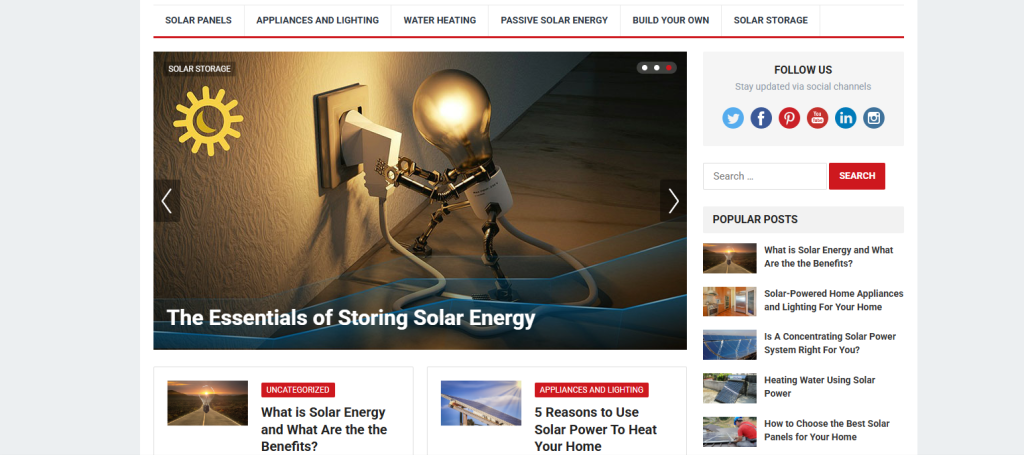Select the second slider pagination dot
This screenshot has width=1024, height=455.
[x=656, y=68]
